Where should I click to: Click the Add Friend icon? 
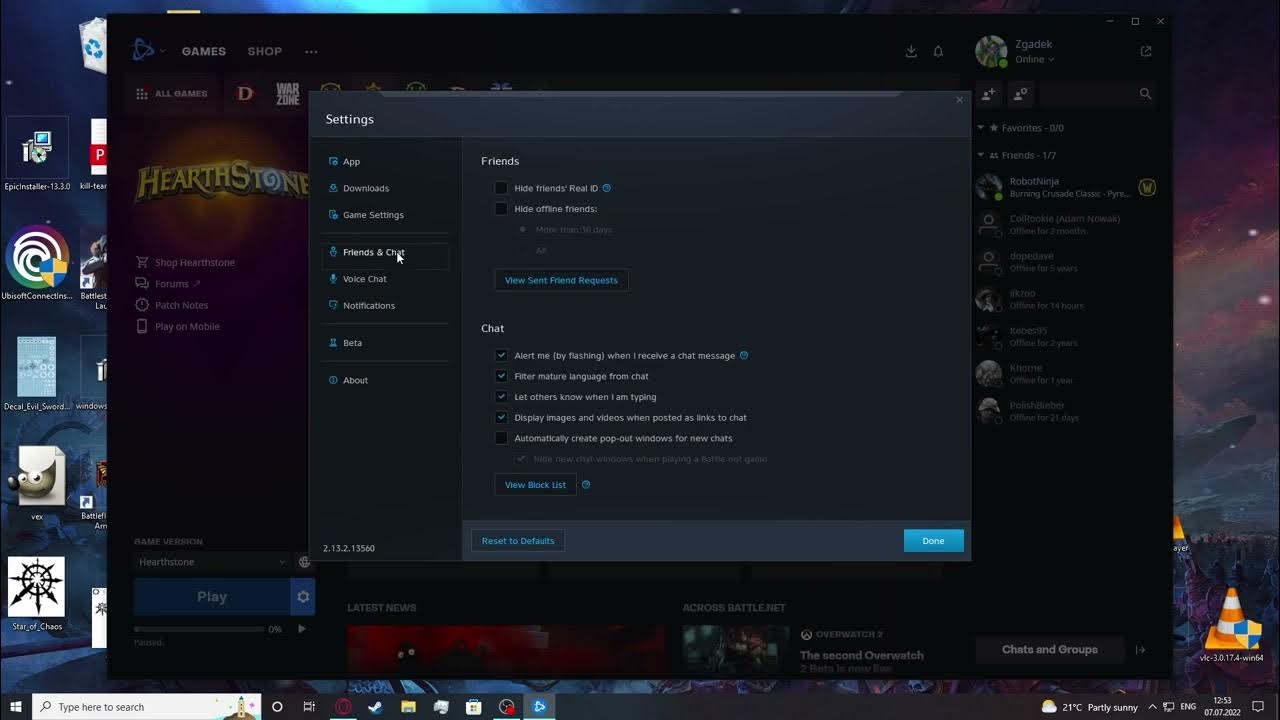pyautogui.click(x=989, y=94)
